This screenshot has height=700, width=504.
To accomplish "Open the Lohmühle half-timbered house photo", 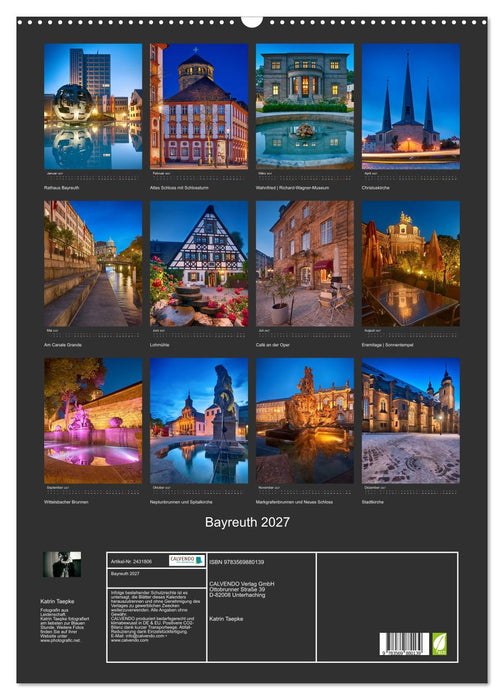I will coord(199,263).
